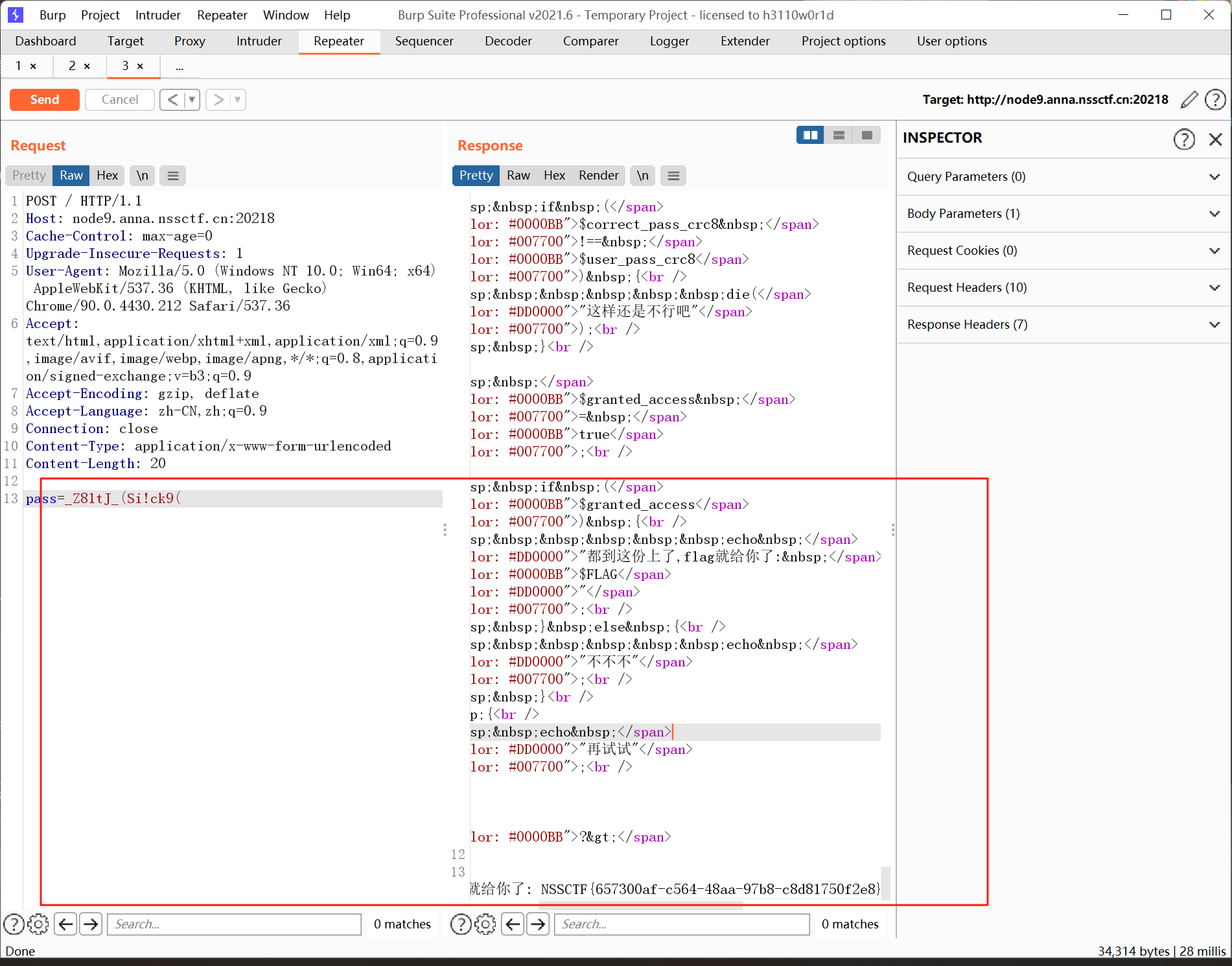Open the Intruder menu in menu bar
This screenshot has height=966, width=1232.
coord(157,15)
